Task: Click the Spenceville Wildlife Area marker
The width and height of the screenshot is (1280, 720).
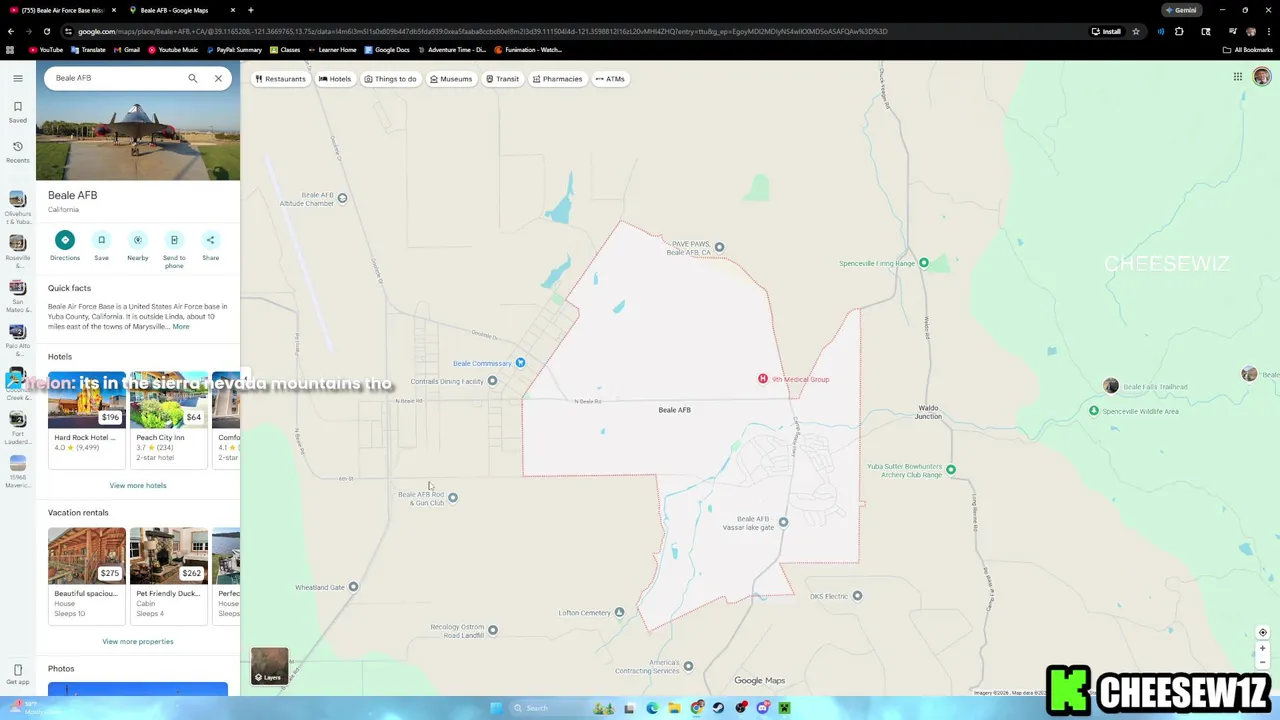Action: 1094,411
